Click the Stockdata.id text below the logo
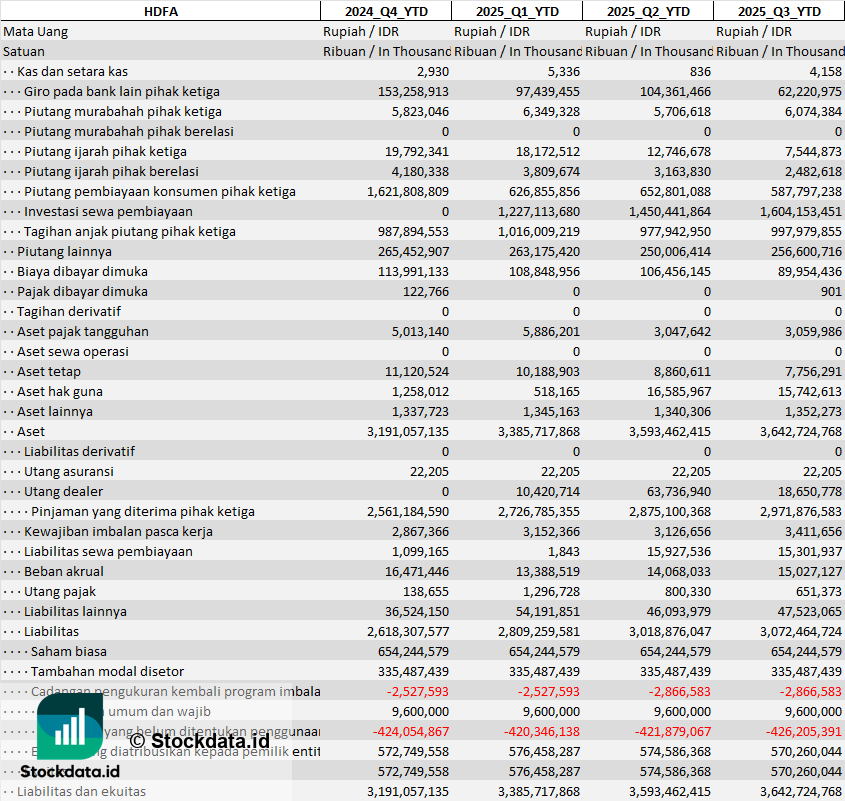 click(70, 771)
